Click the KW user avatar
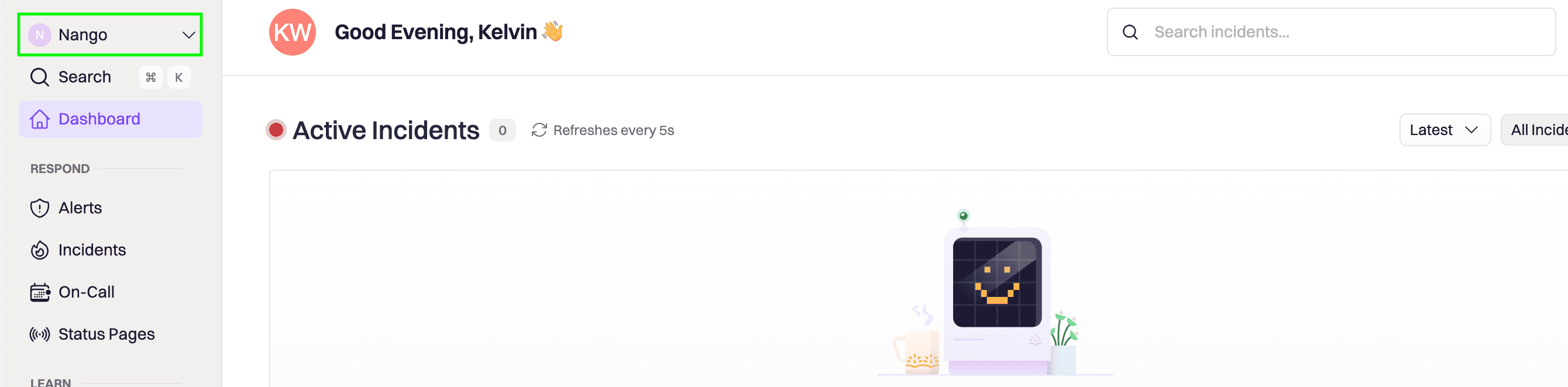The width and height of the screenshot is (1568, 387). click(x=293, y=32)
